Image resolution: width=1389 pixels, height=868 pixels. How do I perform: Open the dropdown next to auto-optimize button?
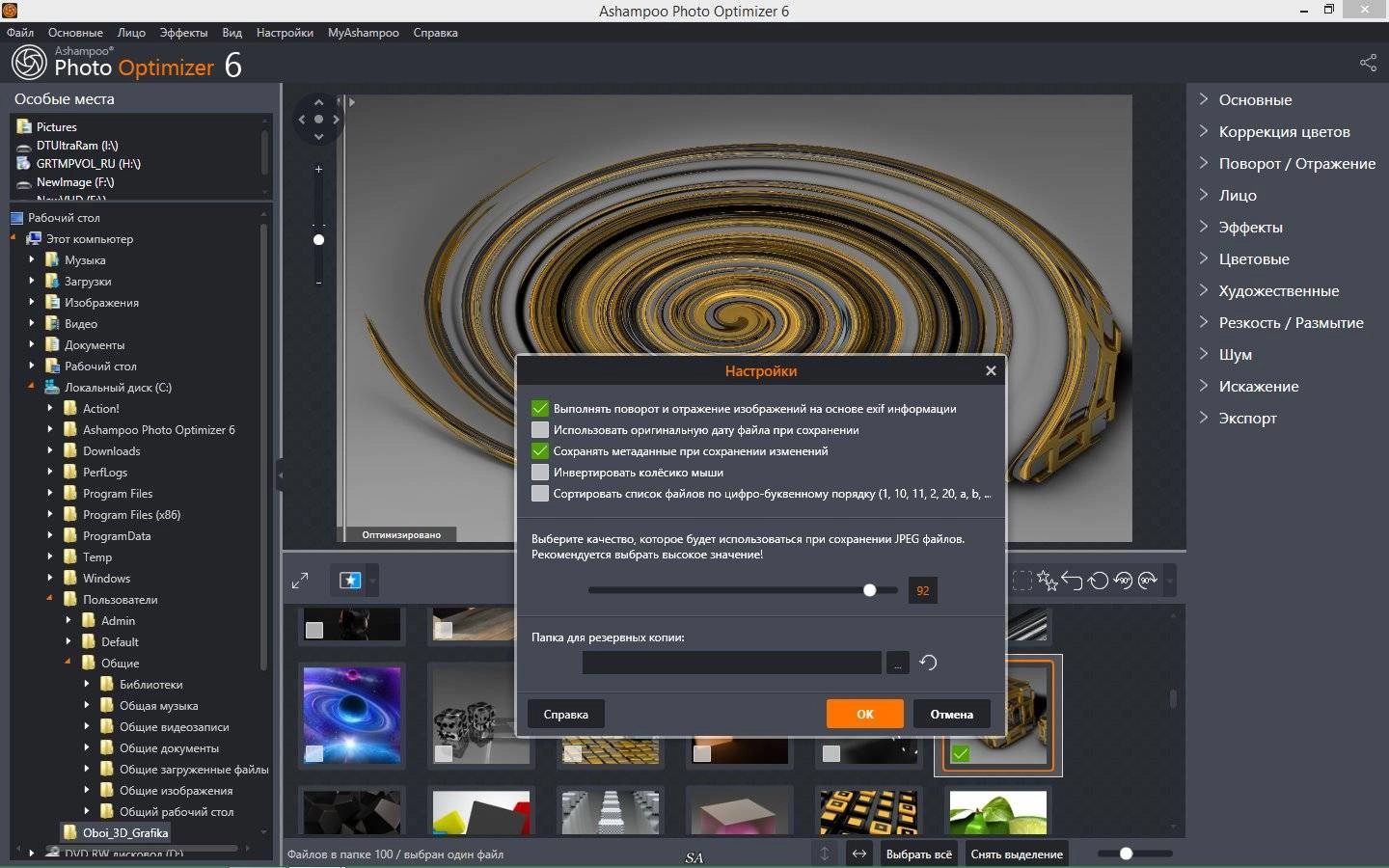point(372,581)
